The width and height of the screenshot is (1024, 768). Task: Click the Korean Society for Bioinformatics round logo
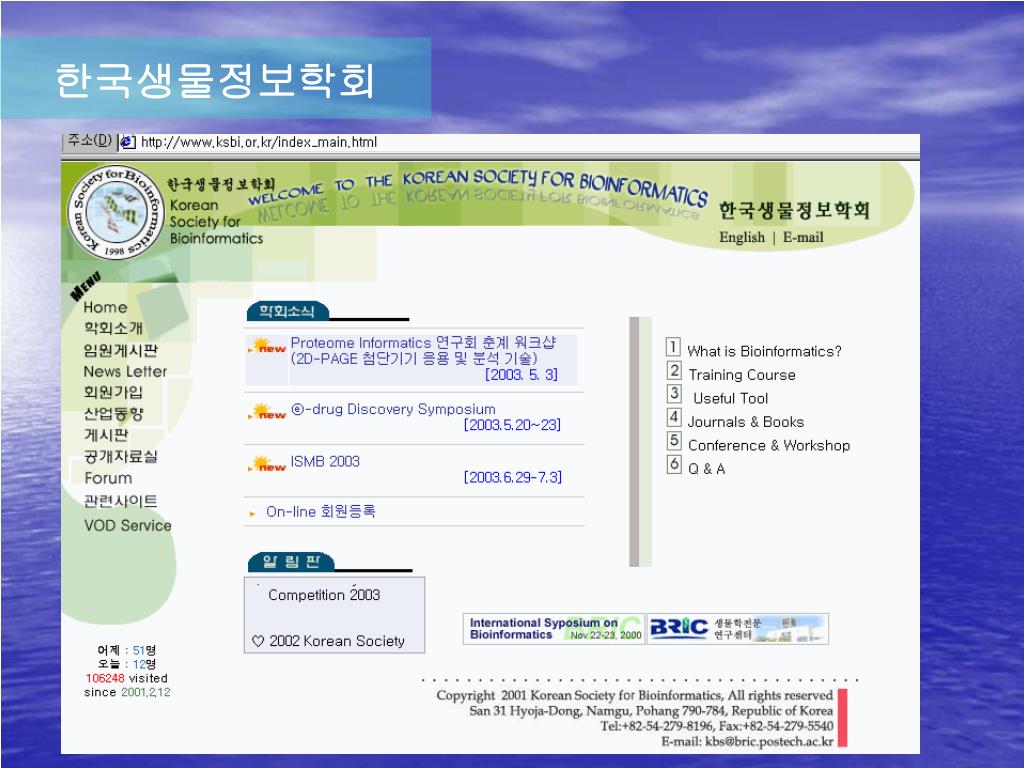click(x=116, y=212)
